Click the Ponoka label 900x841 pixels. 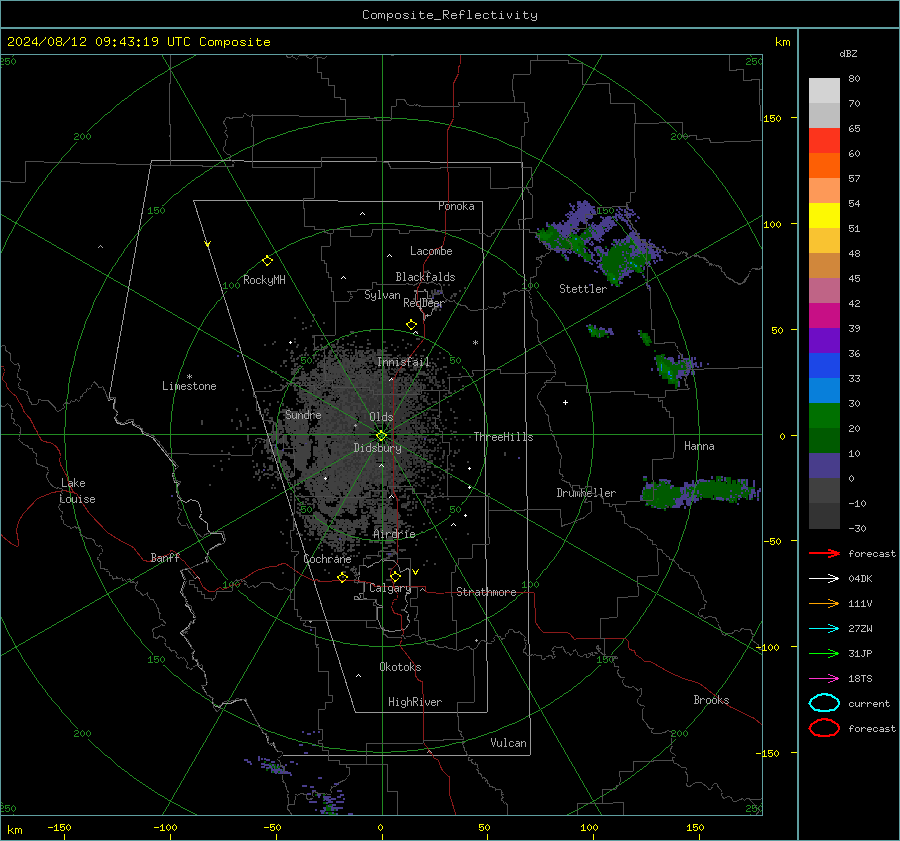click(456, 206)
